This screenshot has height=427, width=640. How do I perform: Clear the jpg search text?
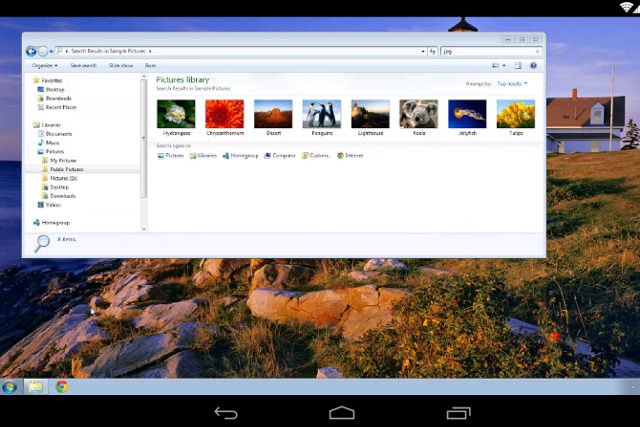[x=538, y=51]
